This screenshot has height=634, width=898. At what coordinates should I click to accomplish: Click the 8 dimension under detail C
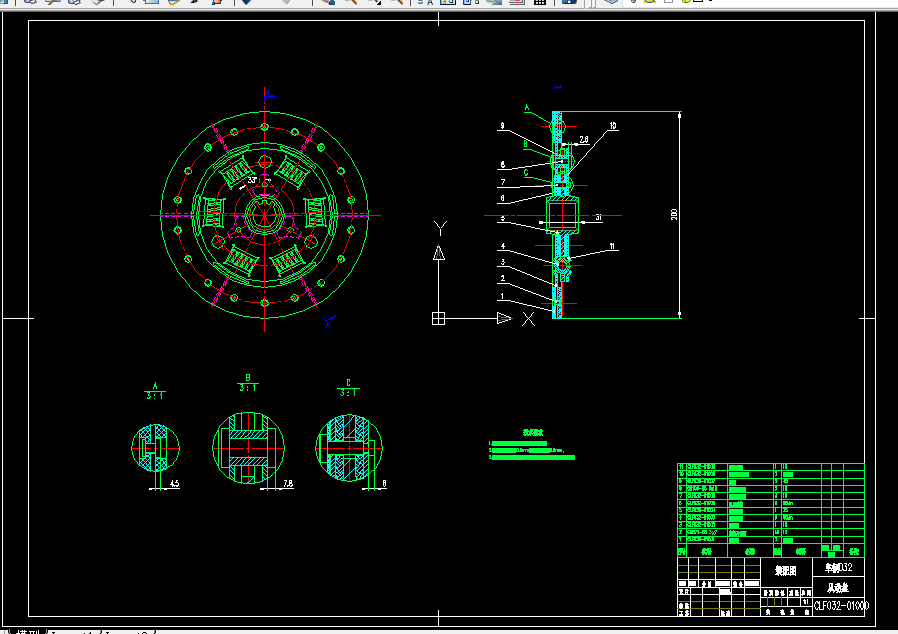[x=384, y=484]
